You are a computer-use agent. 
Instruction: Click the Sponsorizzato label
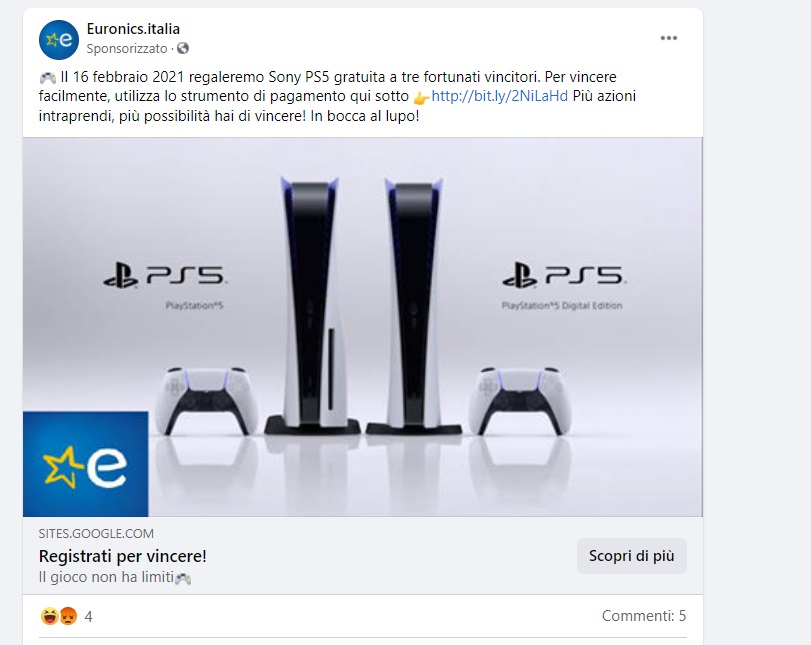pyautogui.click(x=127, y=49)
